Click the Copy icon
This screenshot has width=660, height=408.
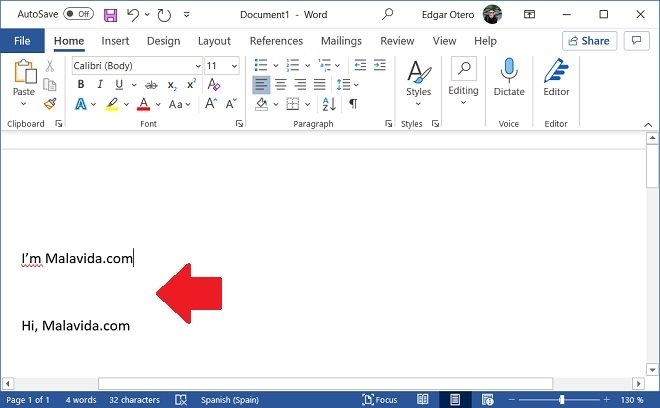(50, 85)
